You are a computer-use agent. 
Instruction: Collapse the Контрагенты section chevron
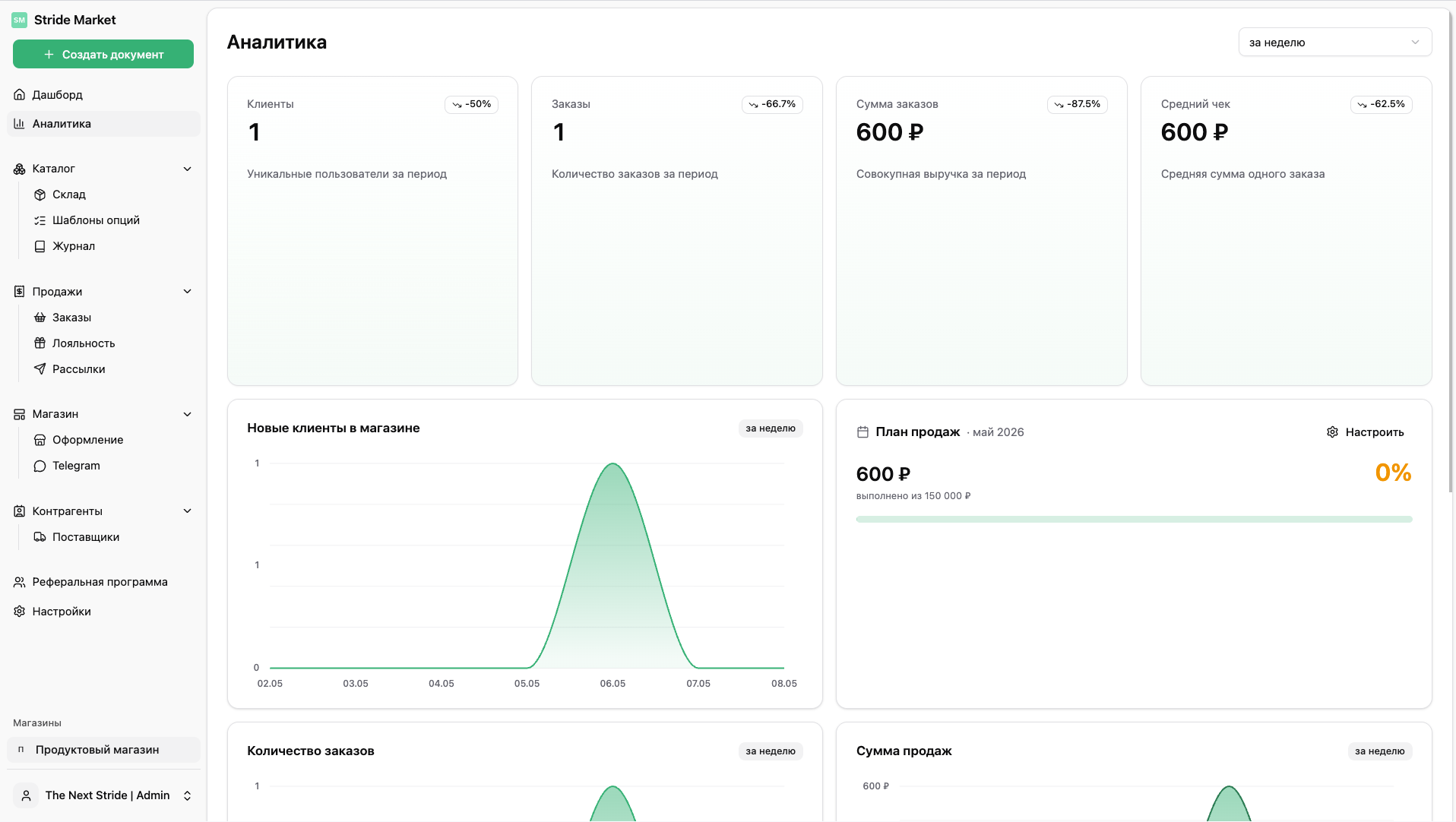(x=187, y=511)
